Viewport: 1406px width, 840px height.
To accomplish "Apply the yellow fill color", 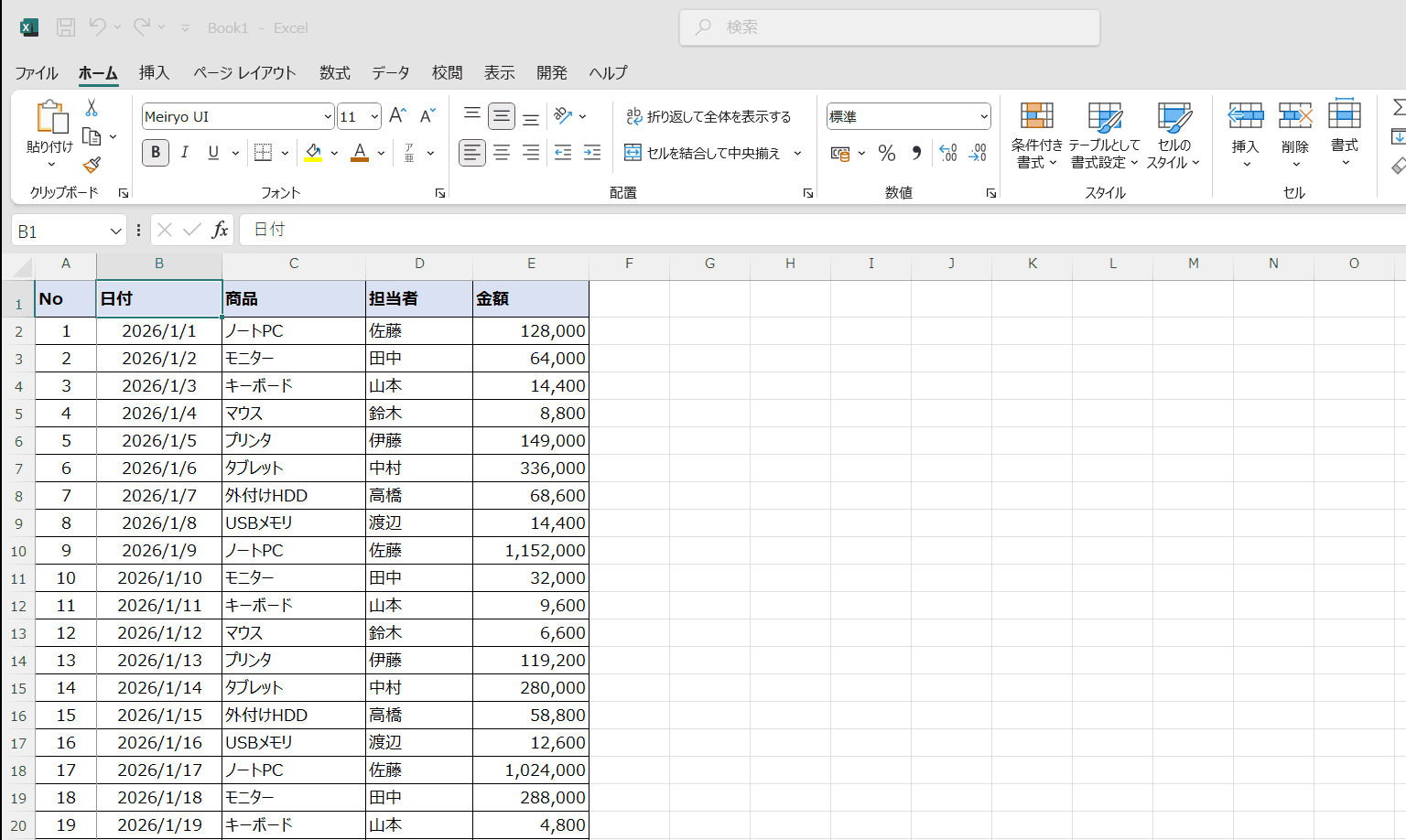I will 313,153.
